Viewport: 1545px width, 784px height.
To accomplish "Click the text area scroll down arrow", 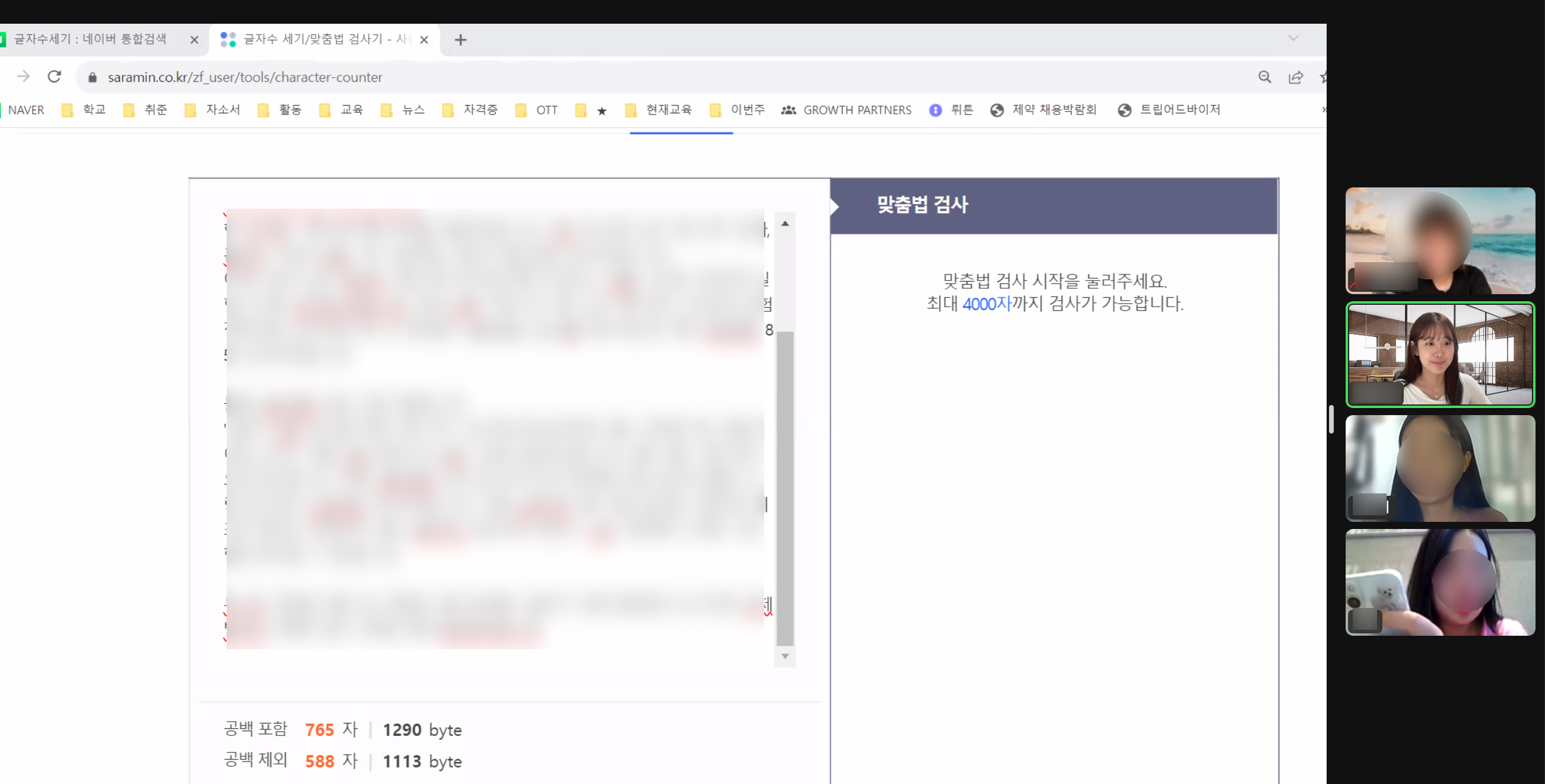I will coord(784,656).
